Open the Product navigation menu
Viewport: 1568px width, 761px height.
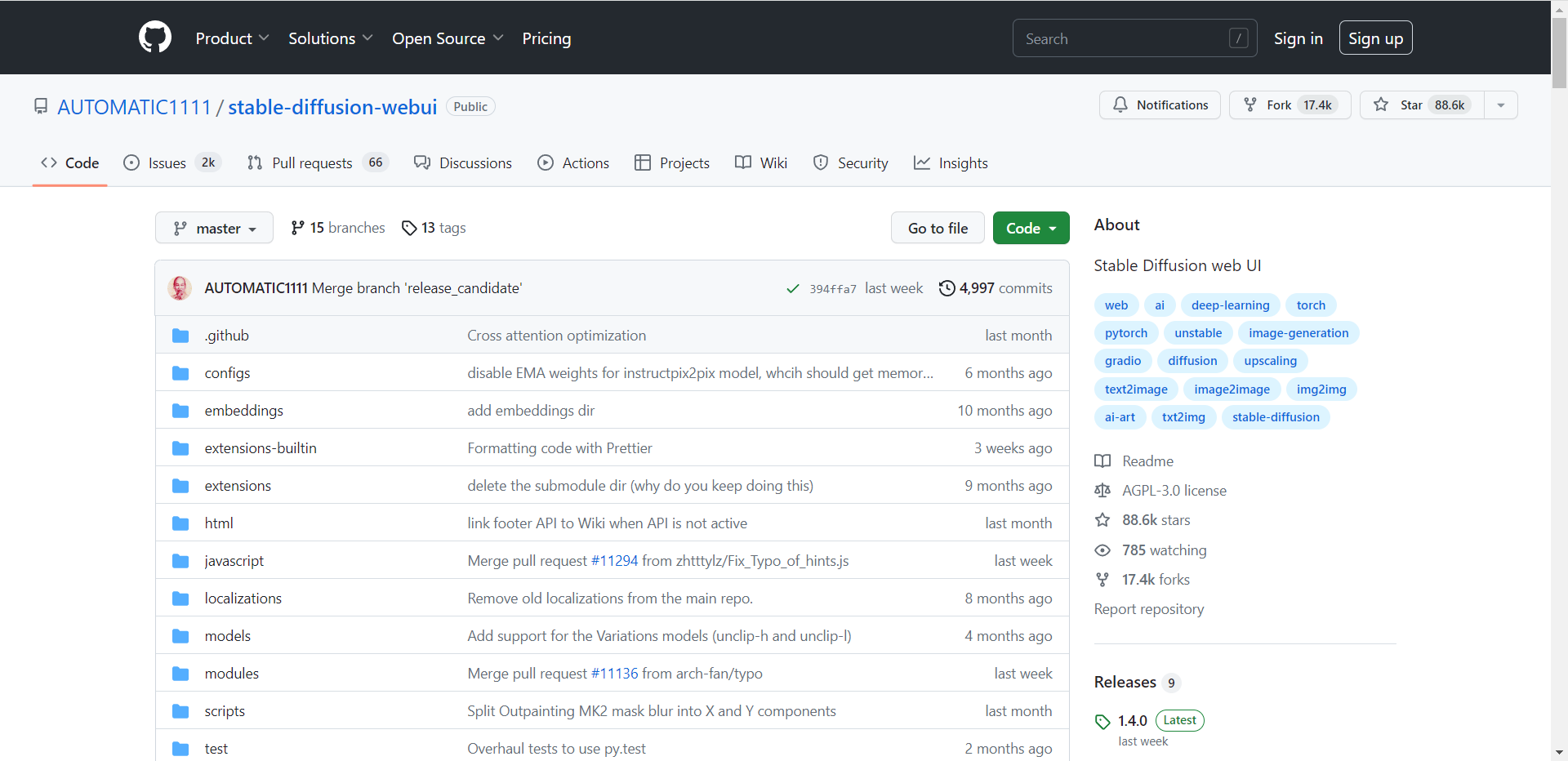[x=232, y=38]
